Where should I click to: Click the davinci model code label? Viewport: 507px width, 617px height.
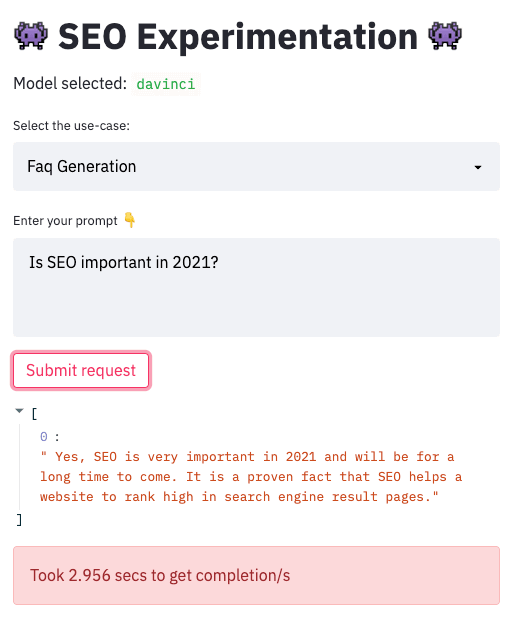pos(166,84)
